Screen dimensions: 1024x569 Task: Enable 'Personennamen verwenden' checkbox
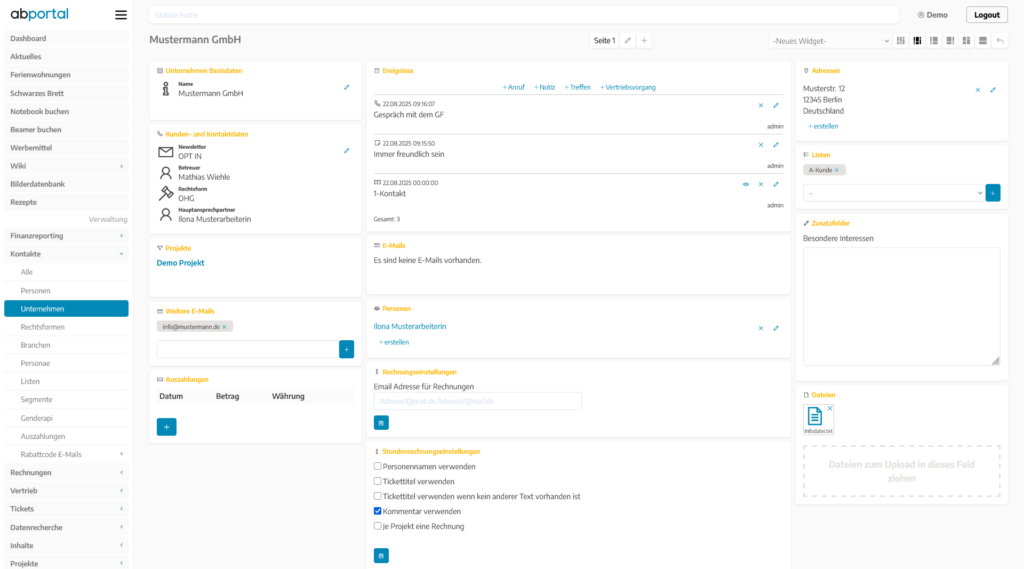pos(378,466)
